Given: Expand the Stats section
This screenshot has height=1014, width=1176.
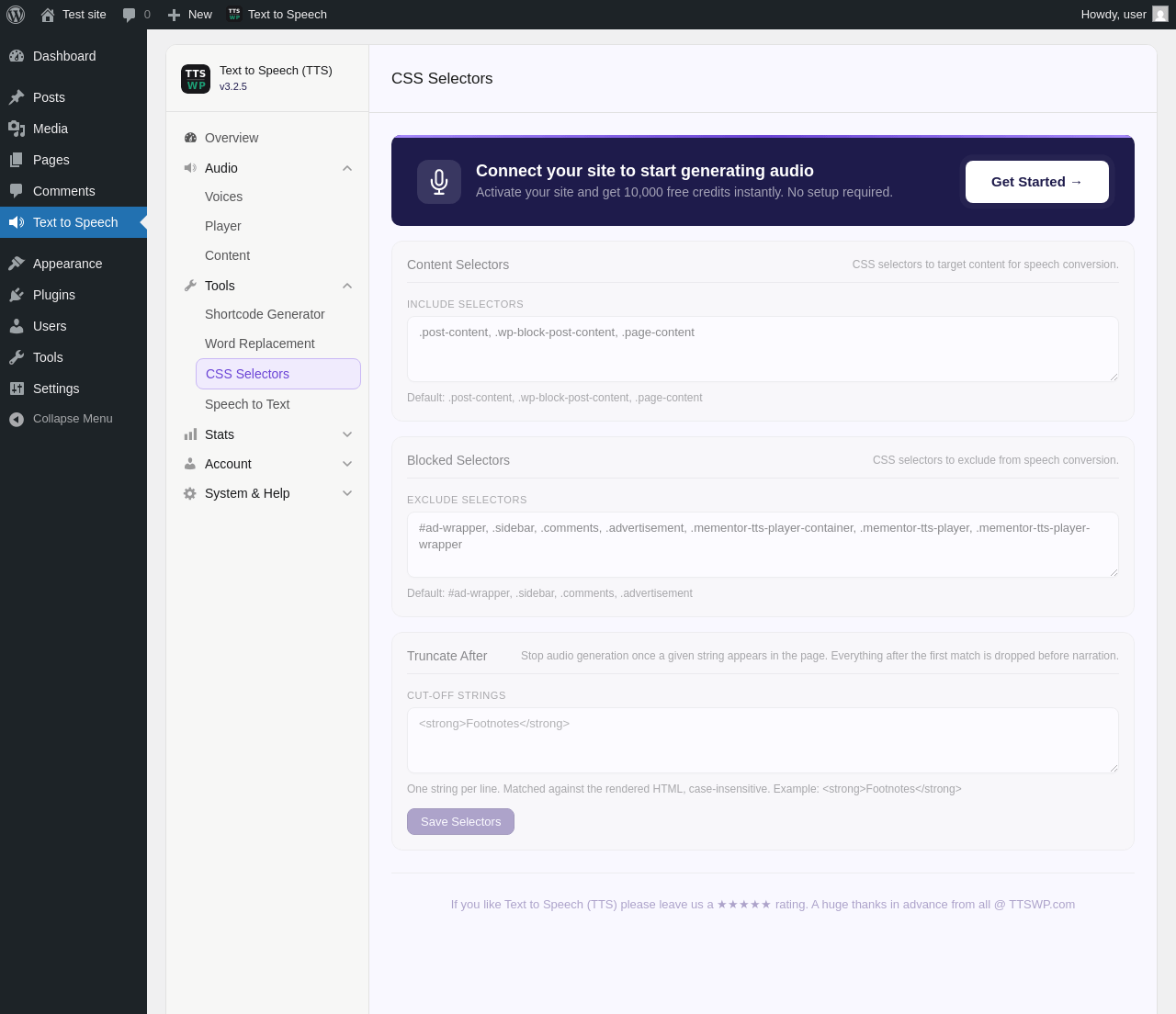Looking at the screenshot, I should [267, 434].
